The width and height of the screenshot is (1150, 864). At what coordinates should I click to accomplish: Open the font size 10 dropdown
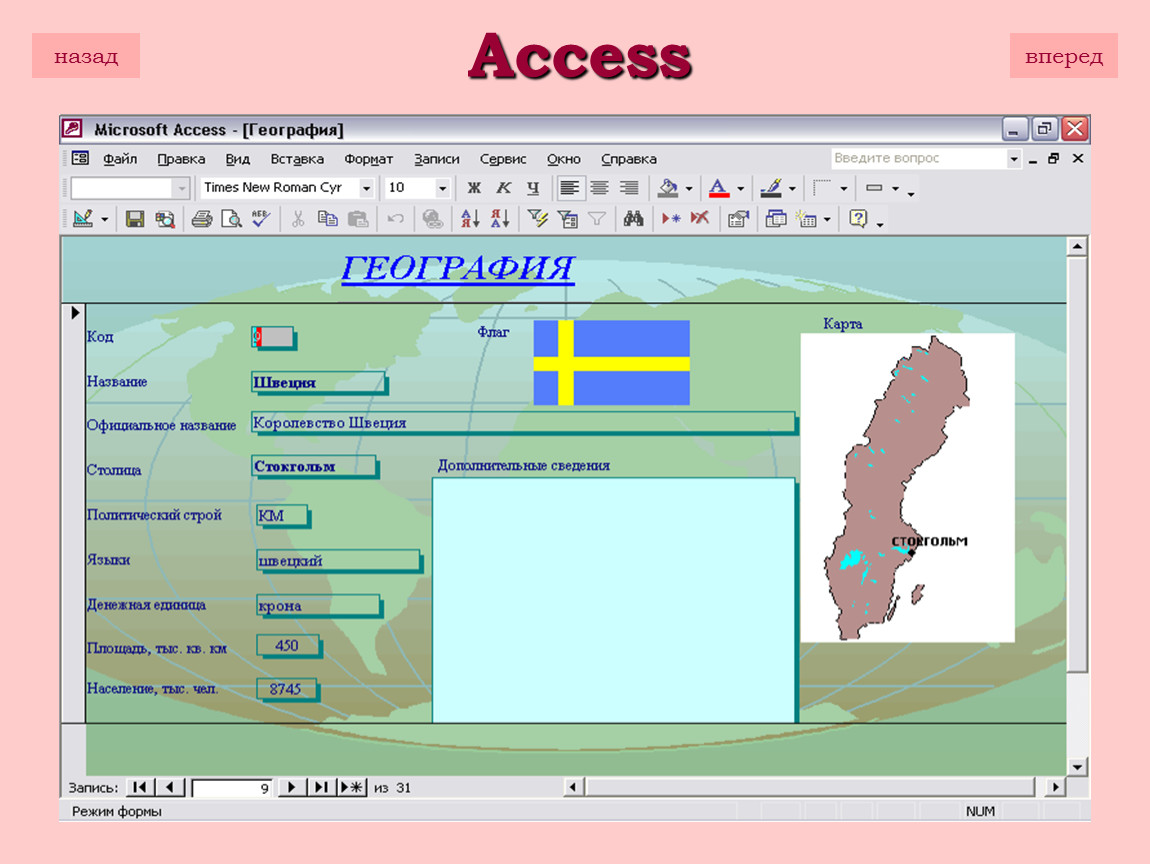point(442,188)
